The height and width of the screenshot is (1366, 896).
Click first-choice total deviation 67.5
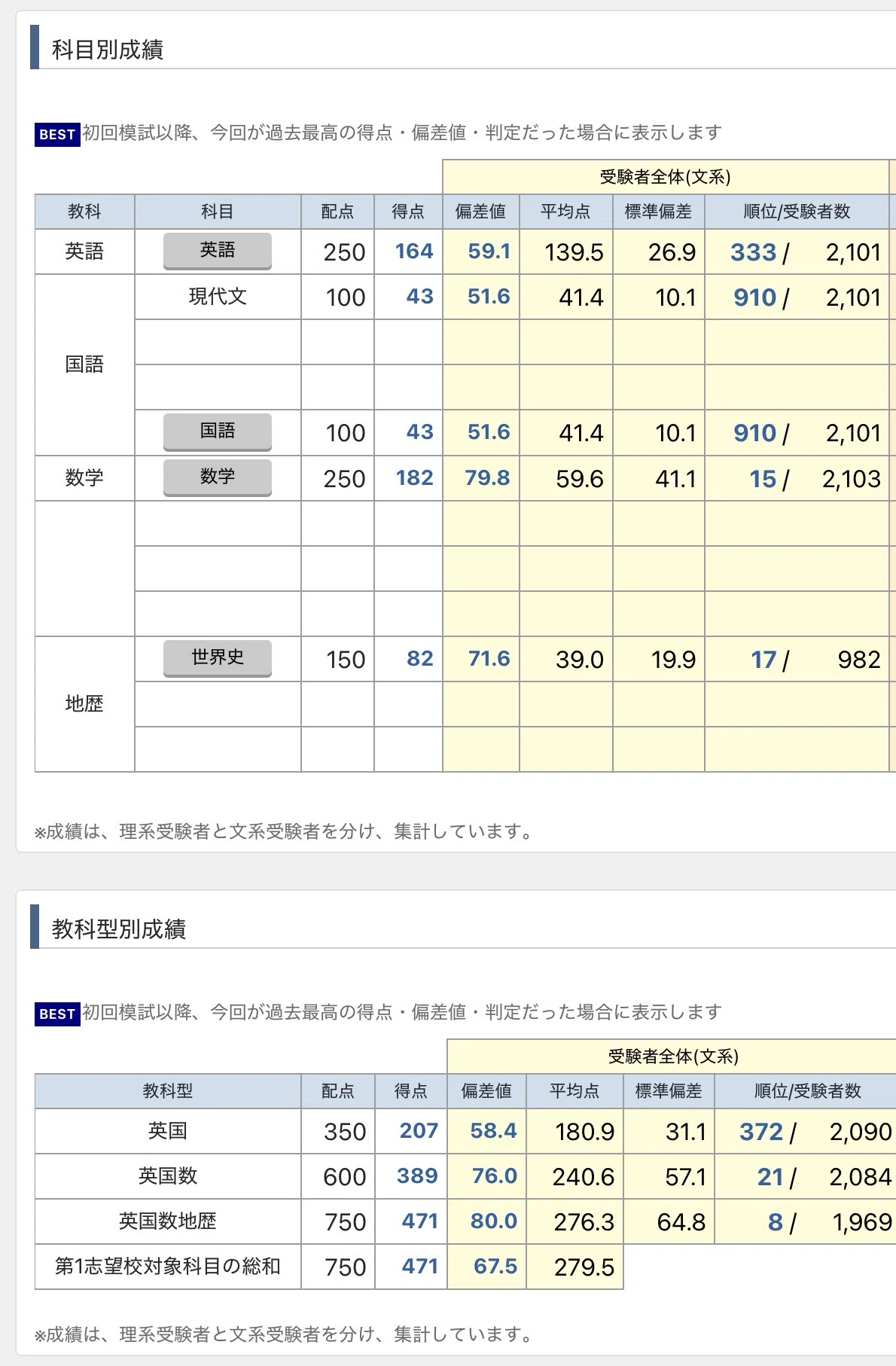pos(495,1267)
